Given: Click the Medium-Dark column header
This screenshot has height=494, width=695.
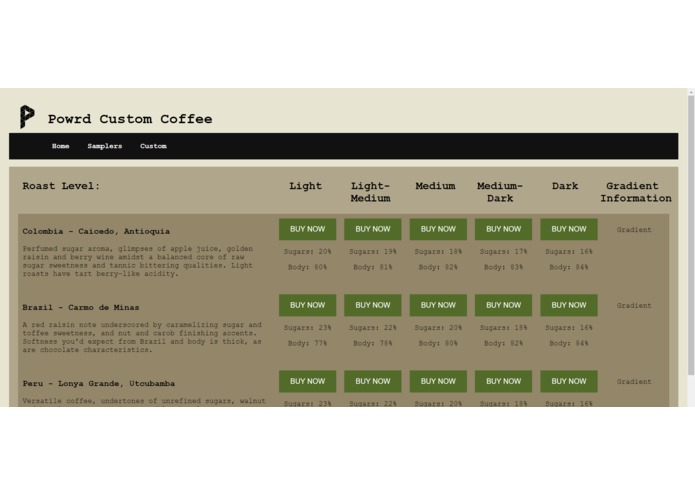Looking at the screenshot, I should click(x=500, y=192).
